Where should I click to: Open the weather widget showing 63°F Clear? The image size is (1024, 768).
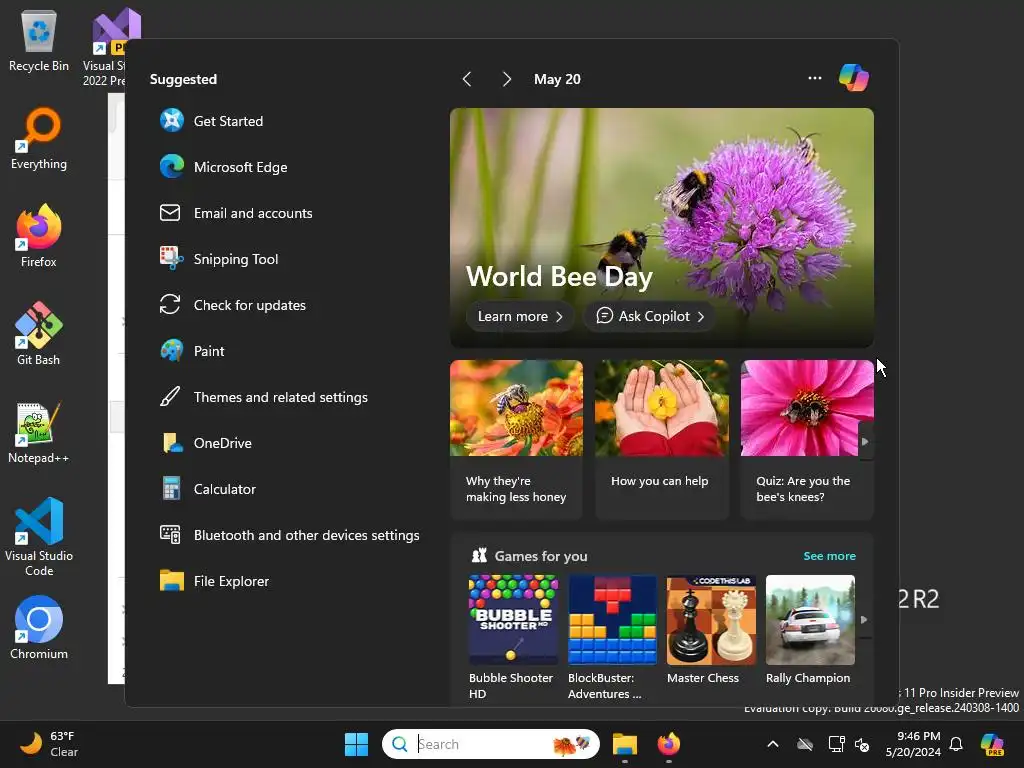coord(49,744)
